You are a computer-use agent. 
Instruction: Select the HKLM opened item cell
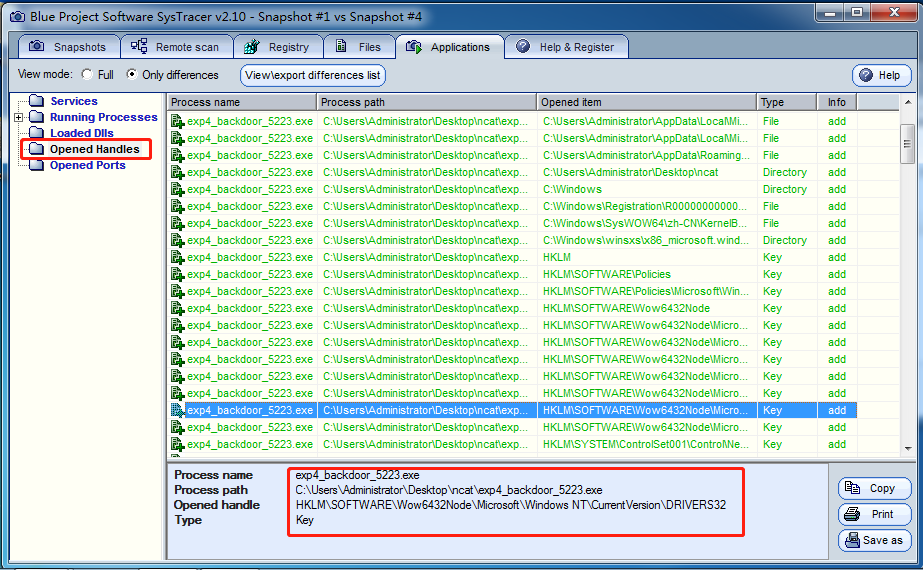click(x=647, y=257)
